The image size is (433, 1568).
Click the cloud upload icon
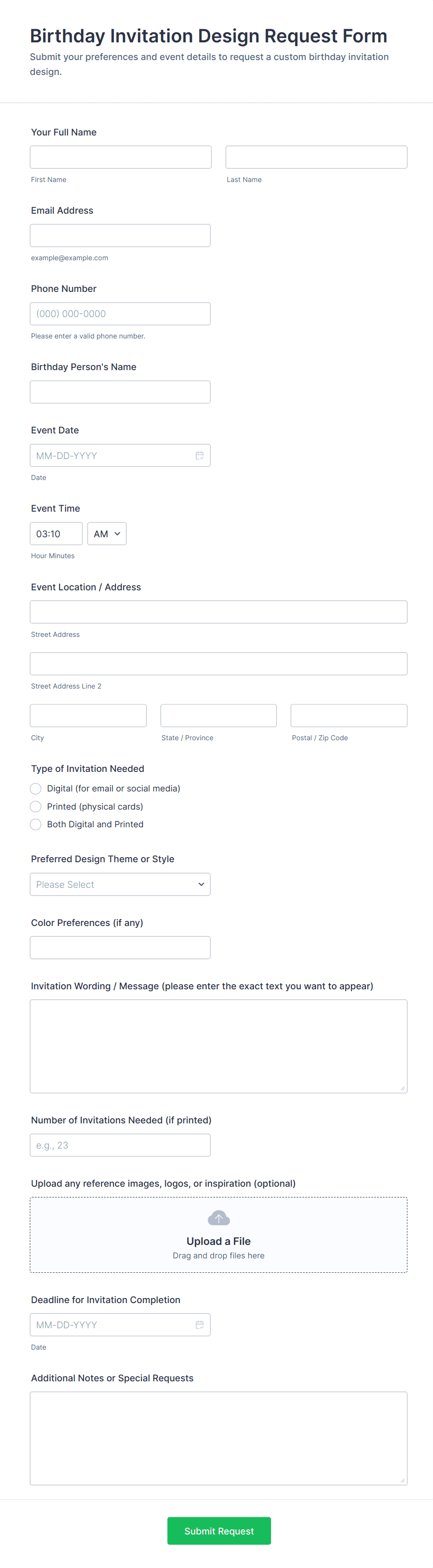[x=219, y=1217]
